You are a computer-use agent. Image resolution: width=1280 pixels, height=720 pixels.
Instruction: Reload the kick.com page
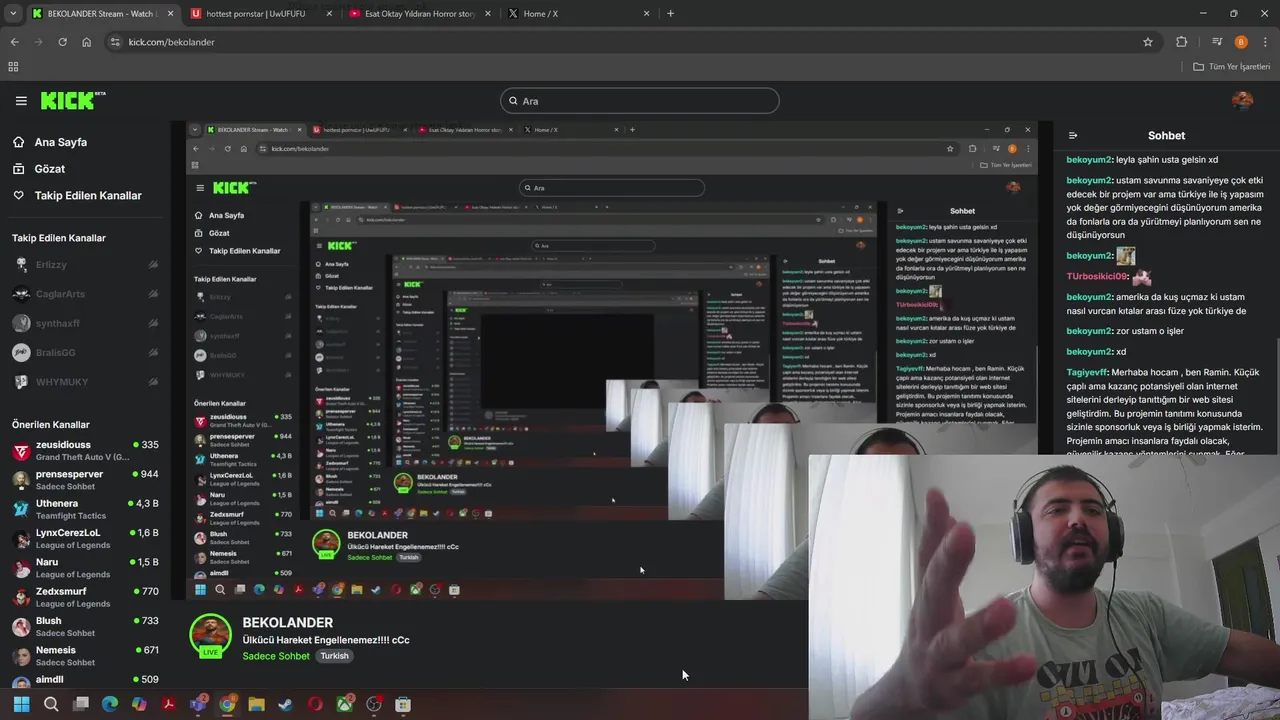coord(62,42)
